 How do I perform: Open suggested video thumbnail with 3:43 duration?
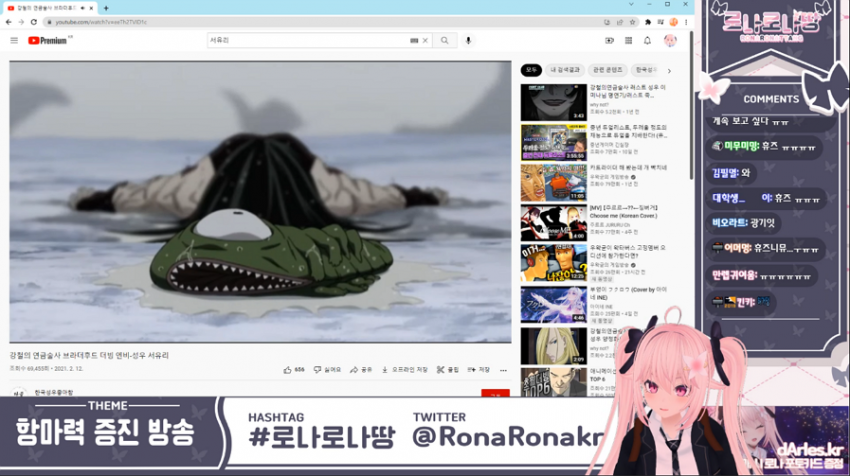553,102
